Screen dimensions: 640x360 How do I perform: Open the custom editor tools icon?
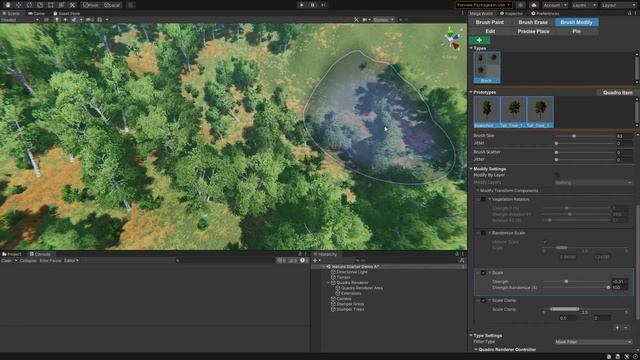click(x=72, y=5)
